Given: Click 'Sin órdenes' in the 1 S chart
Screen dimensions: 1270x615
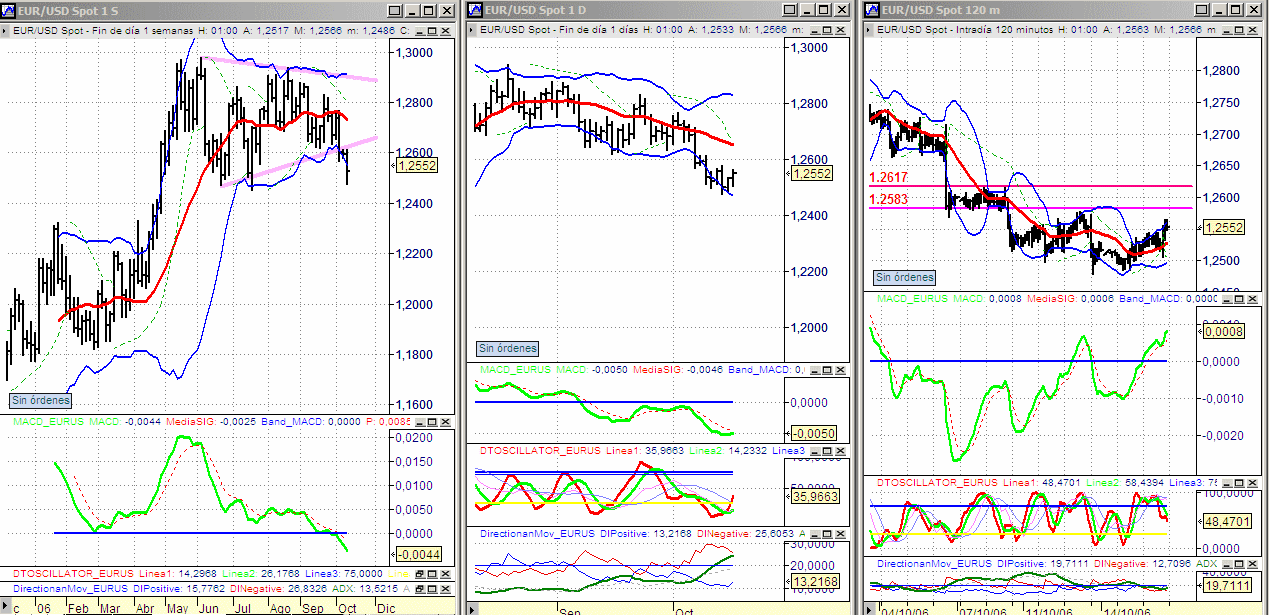Looking at the screenshot, I should click(40, 400).
